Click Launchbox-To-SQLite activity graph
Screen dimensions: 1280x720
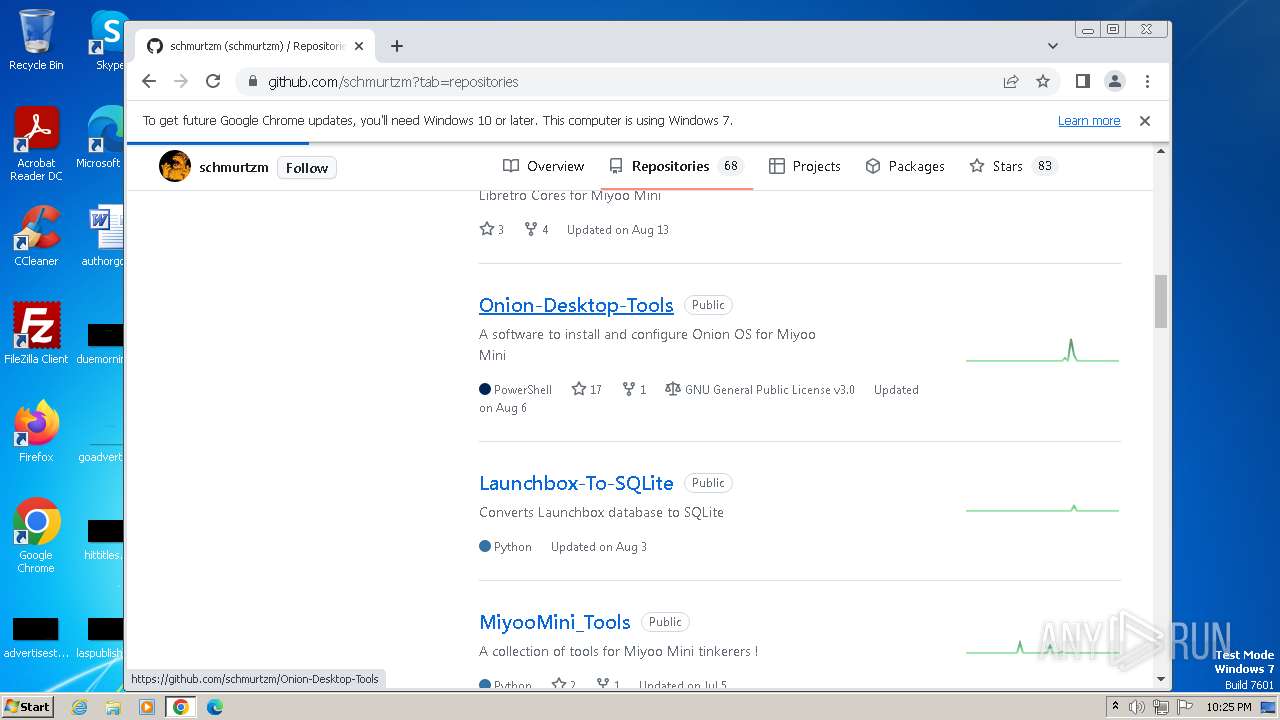1042,508
